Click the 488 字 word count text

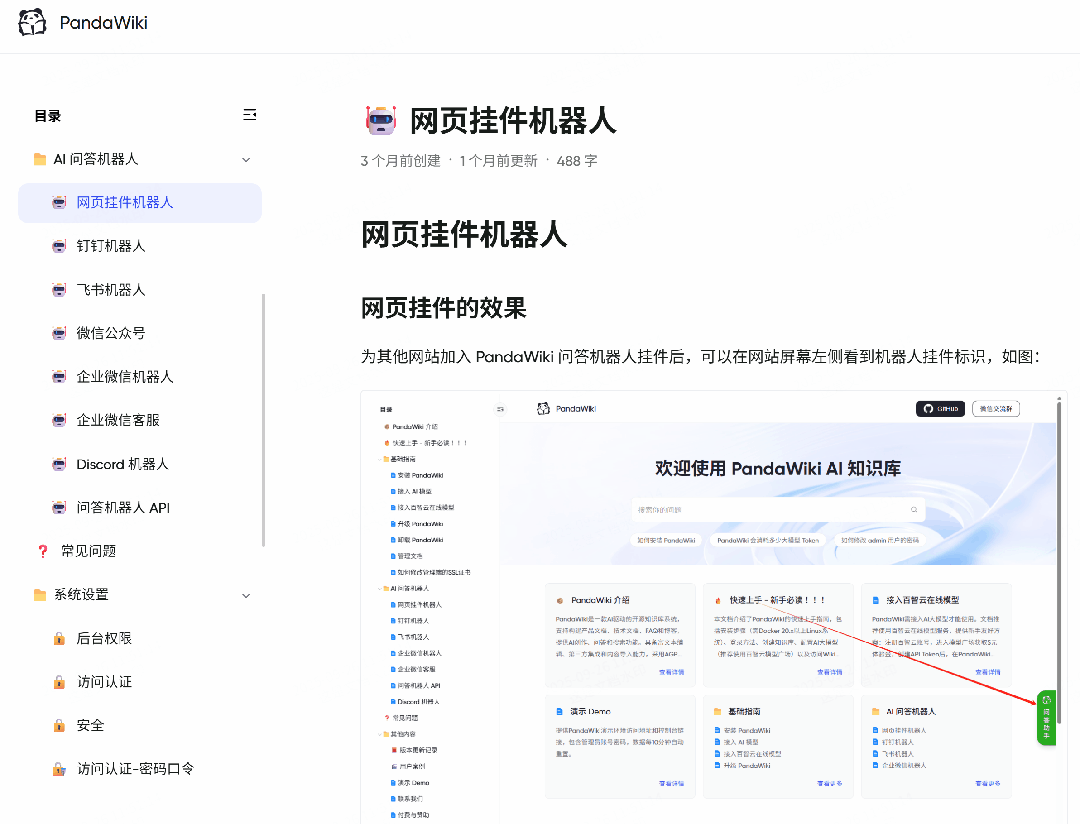pos(577,161)
